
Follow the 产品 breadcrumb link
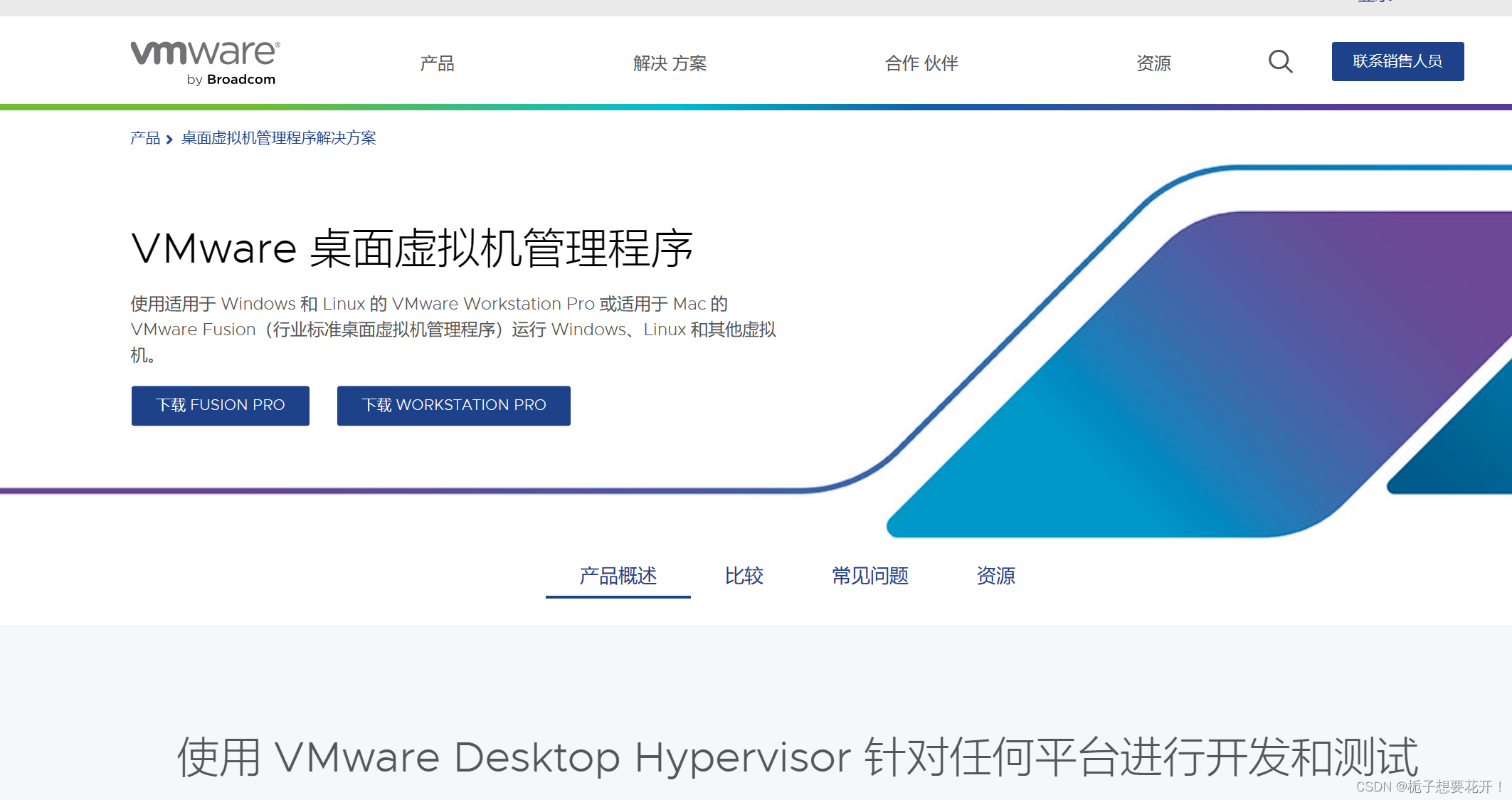[x=145, y=138]
